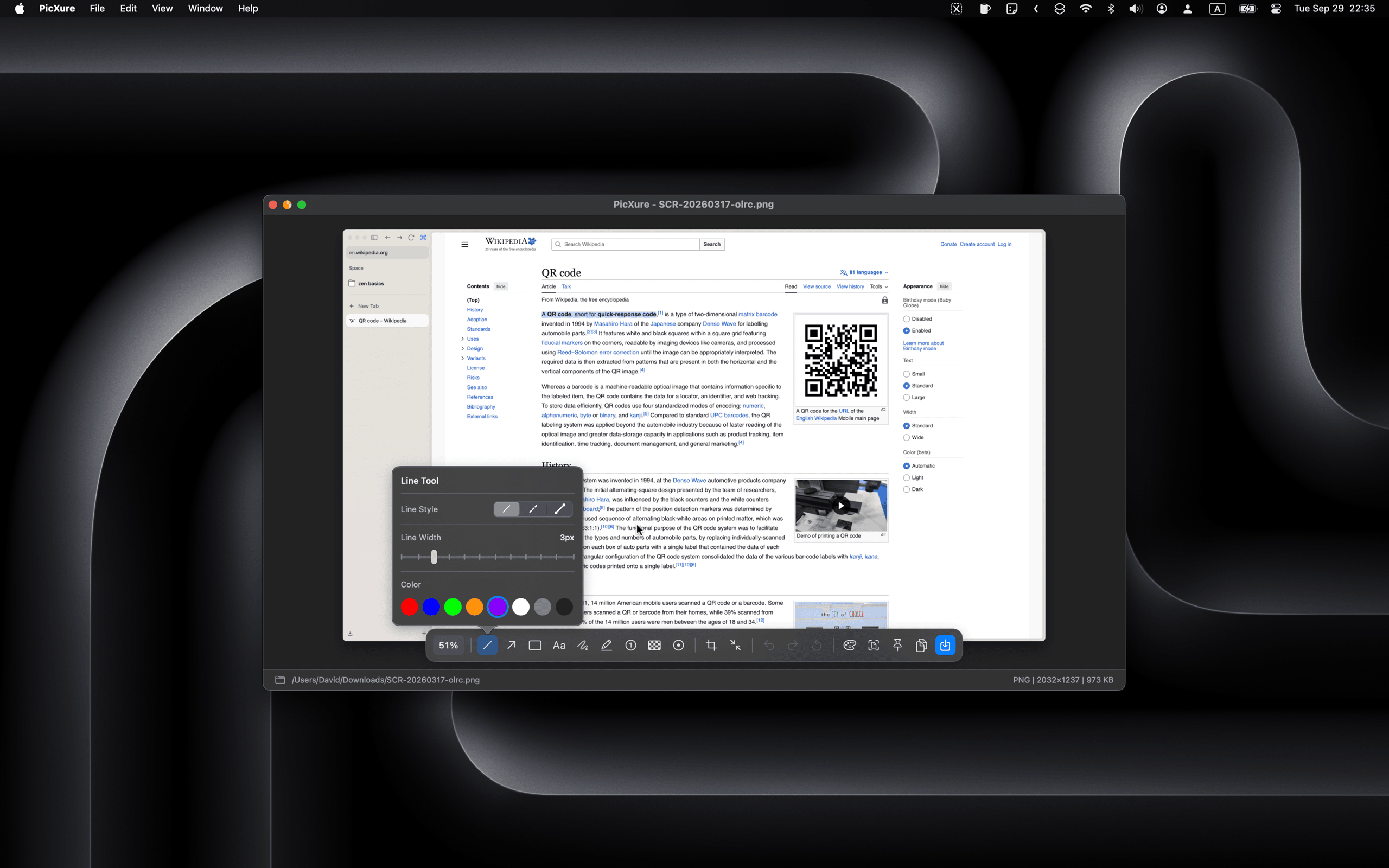Viewport: 1389px width, 868px height.
Task: Select the numbered step counter tool
Action: pos(631,645)
